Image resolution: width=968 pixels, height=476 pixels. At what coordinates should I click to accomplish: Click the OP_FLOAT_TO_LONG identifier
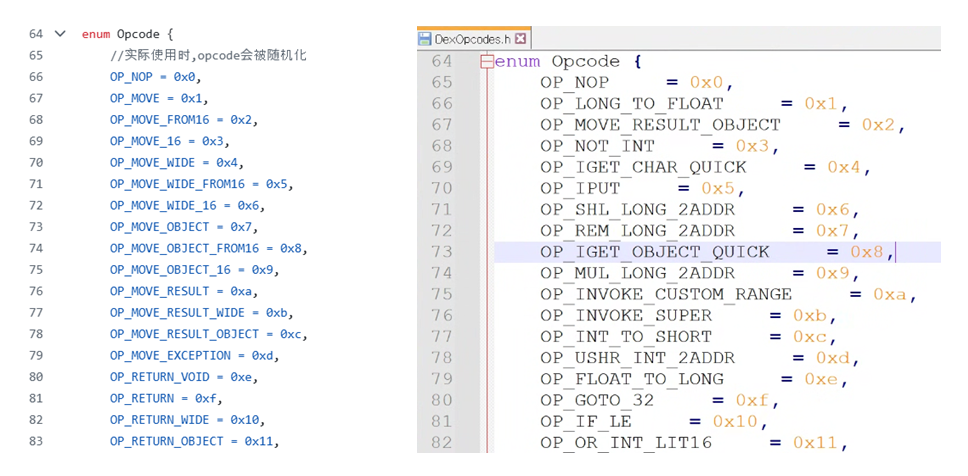[631, 379]
